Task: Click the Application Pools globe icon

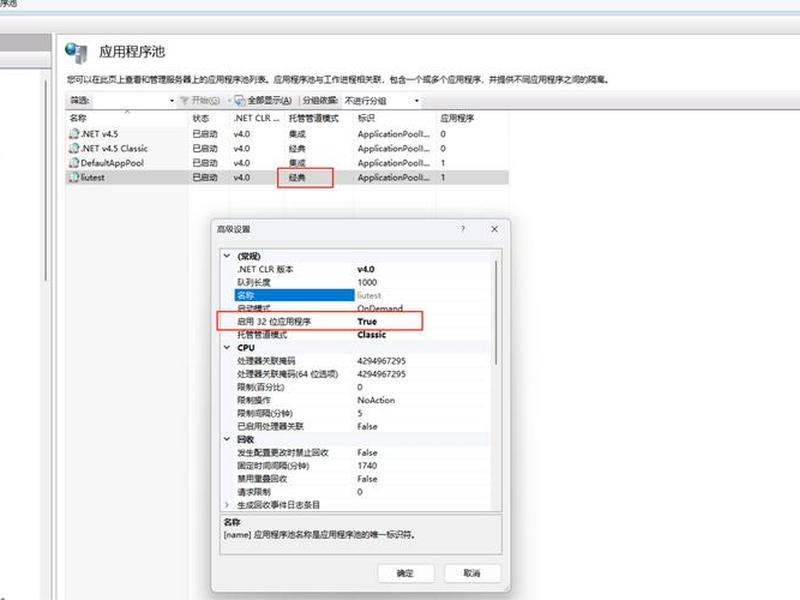Action: click(x=77, y=53)
